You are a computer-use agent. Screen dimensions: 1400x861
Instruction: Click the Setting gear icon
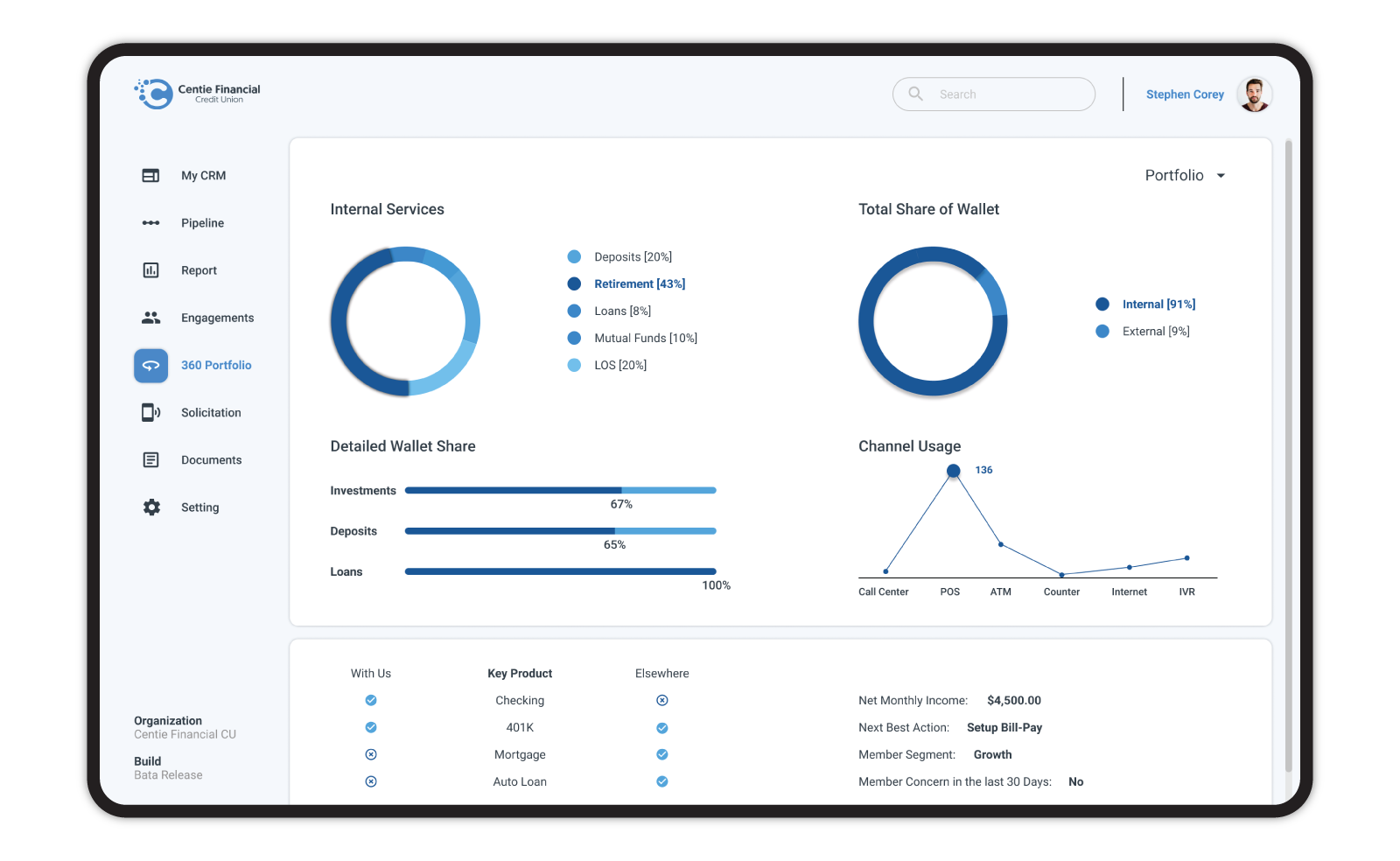point(151,507)
